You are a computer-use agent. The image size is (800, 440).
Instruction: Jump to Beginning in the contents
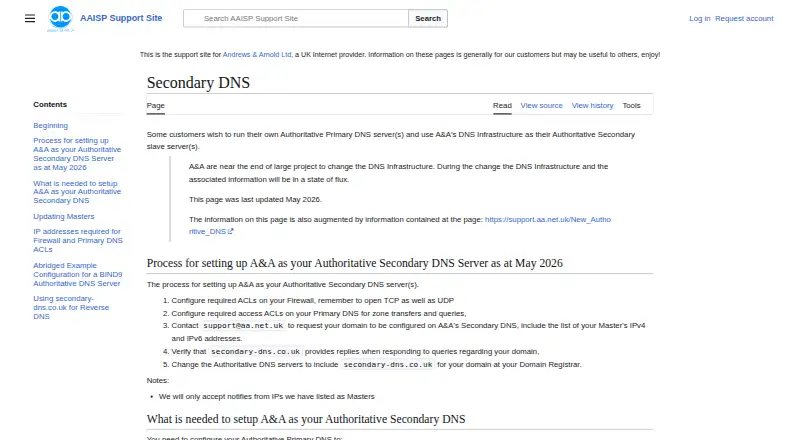[x=51, y=126]
